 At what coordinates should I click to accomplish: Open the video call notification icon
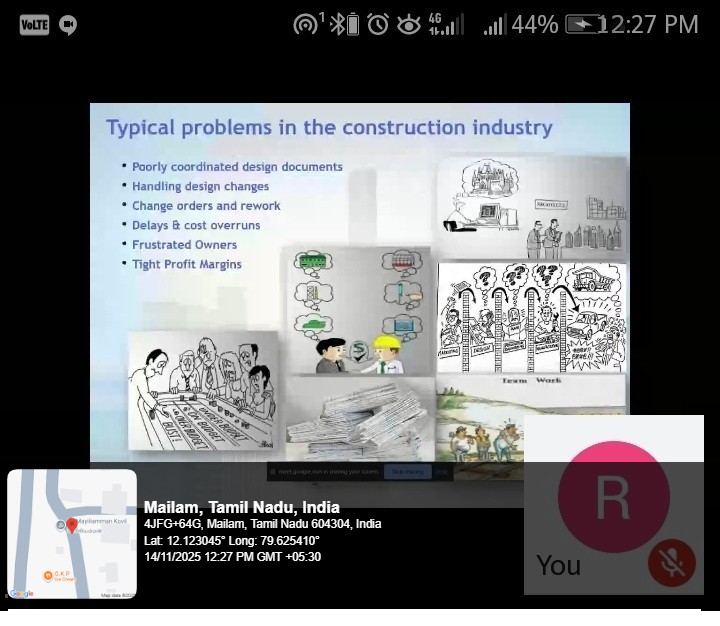tap(68, 25)
